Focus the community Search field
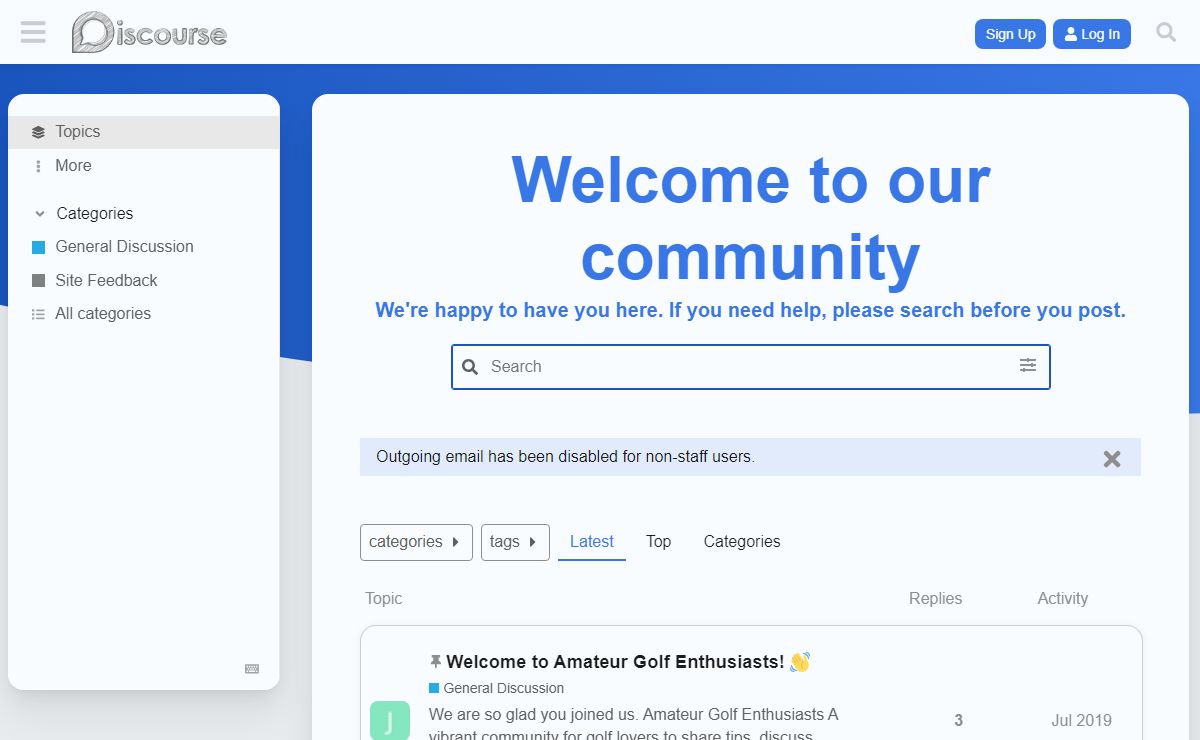Screen dimensions: 1200x740 [x=751, y=367]
